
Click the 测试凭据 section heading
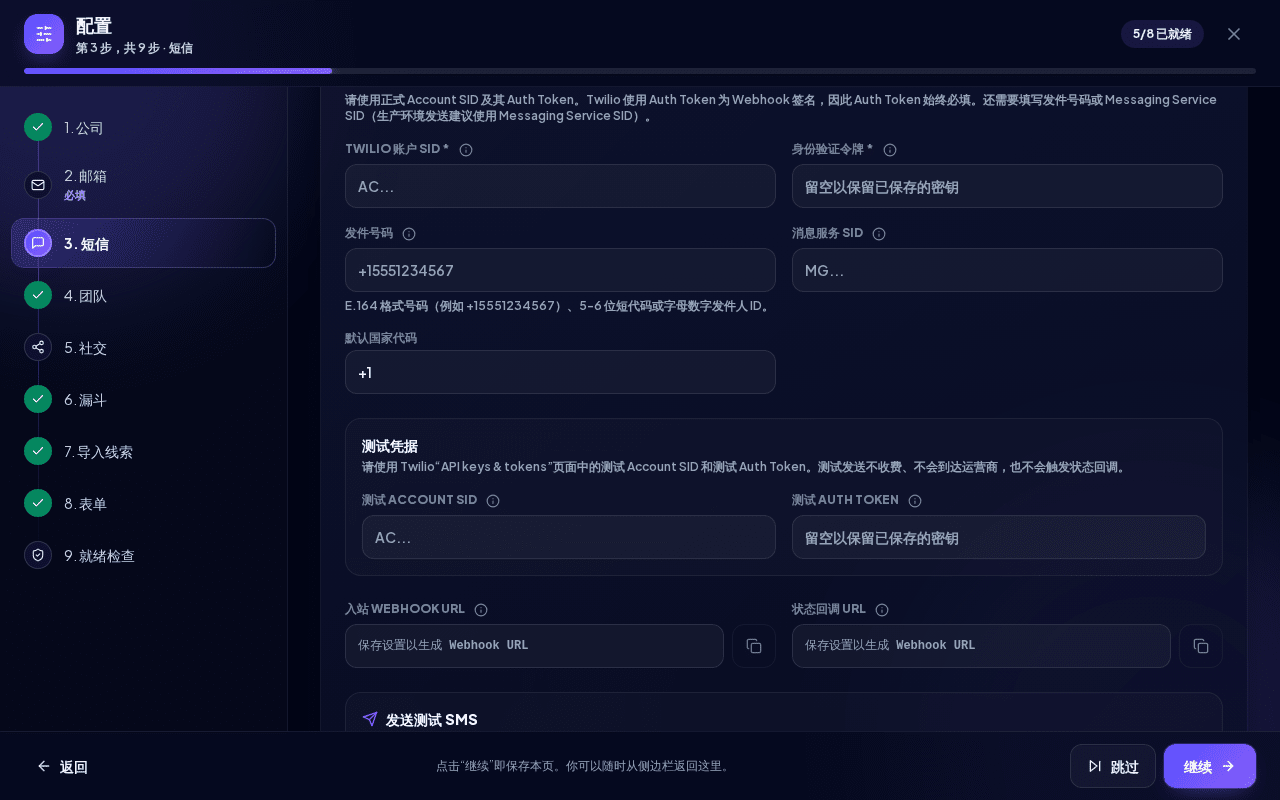coord(390,446)
